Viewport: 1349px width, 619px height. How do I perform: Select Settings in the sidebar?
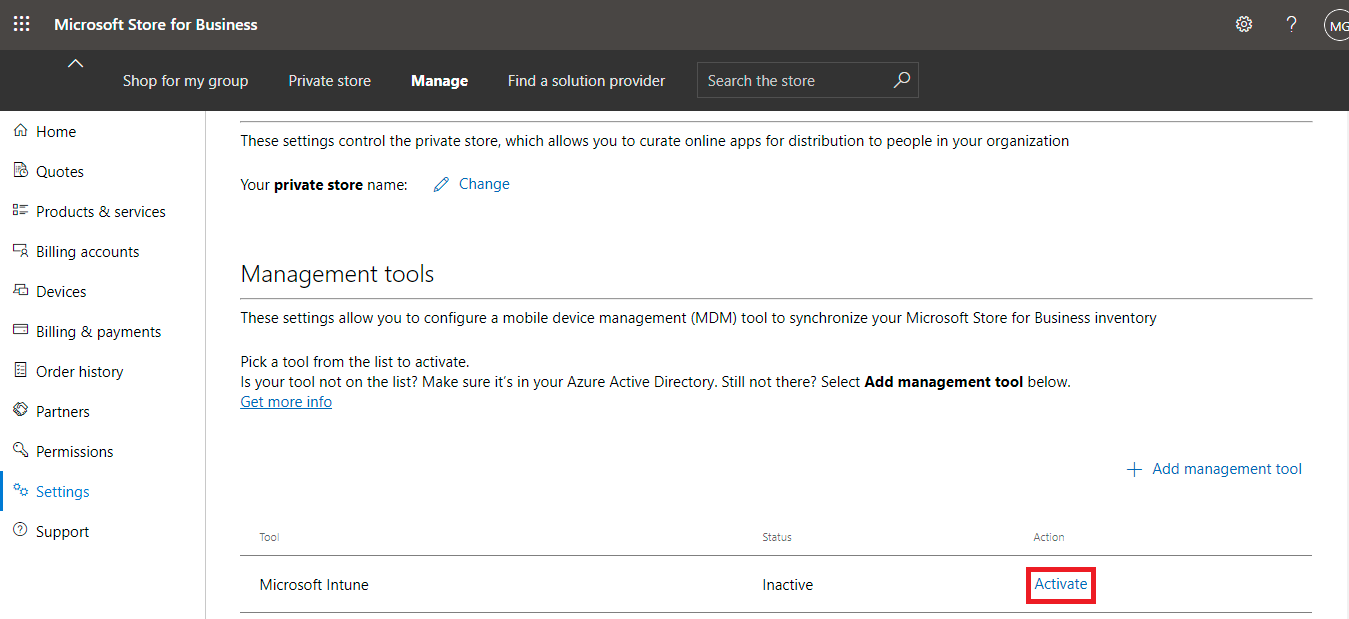[63, 491]
